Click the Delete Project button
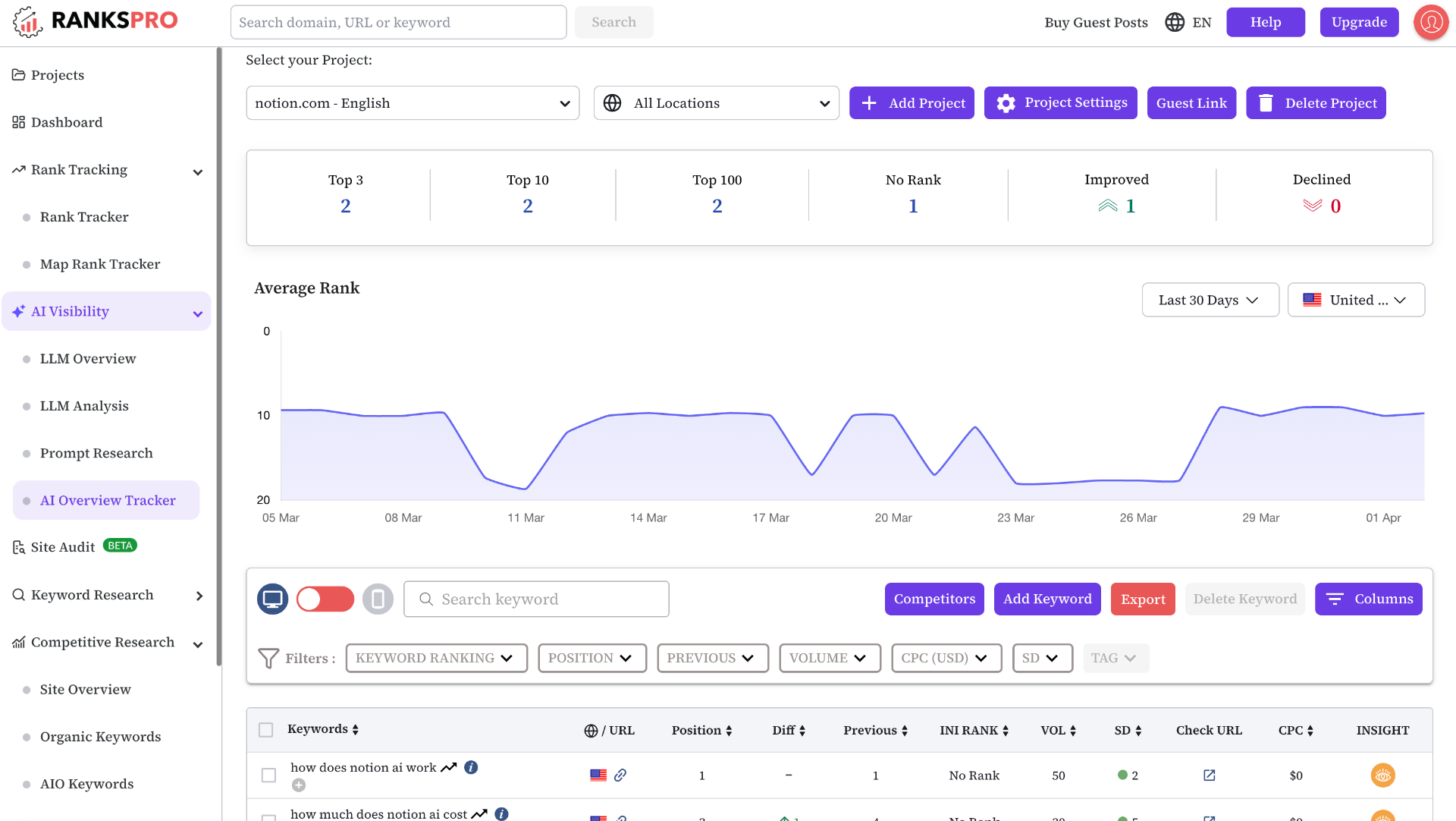1456x821 pixels. click(1316, 102)
